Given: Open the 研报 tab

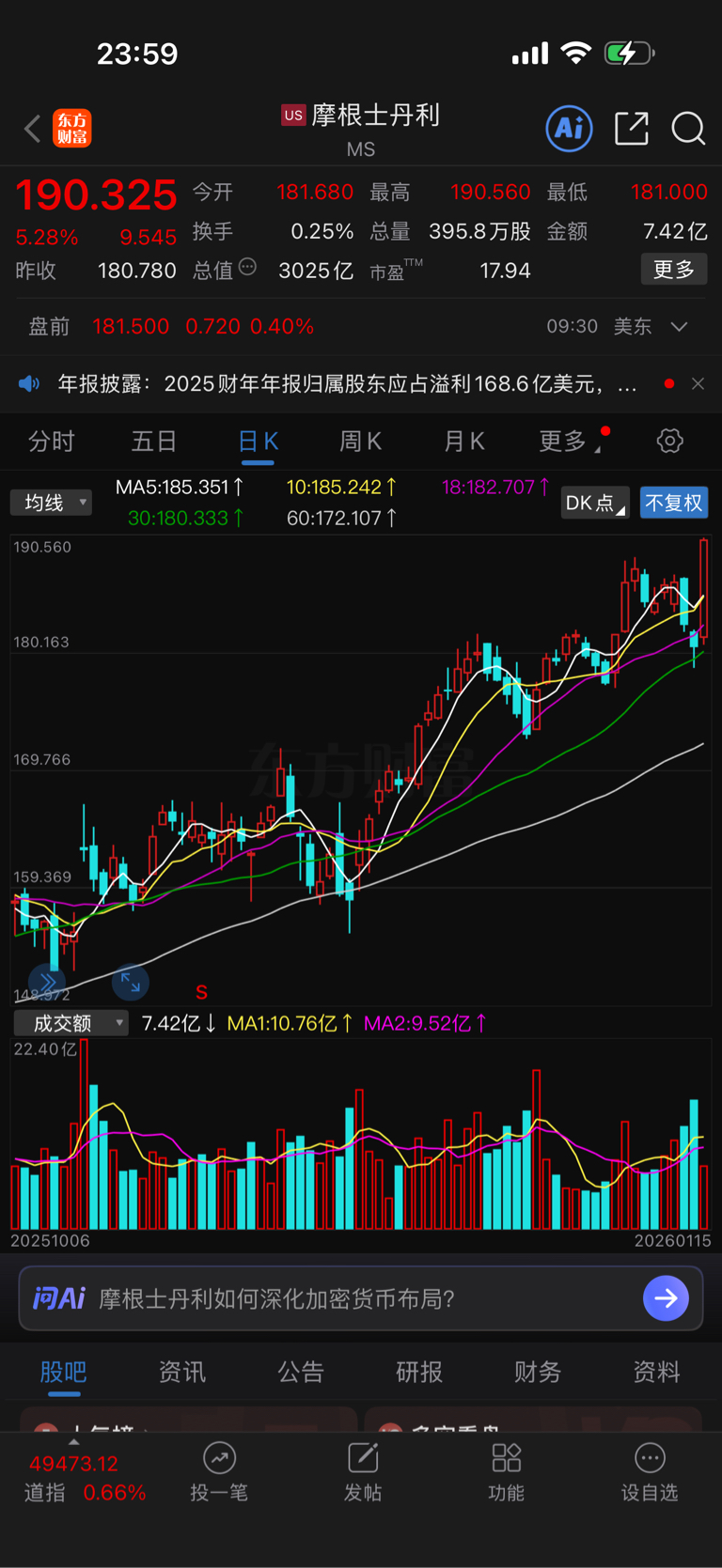Looking at the screenshot, I should pyautogui.click(x=419, y=1372).
